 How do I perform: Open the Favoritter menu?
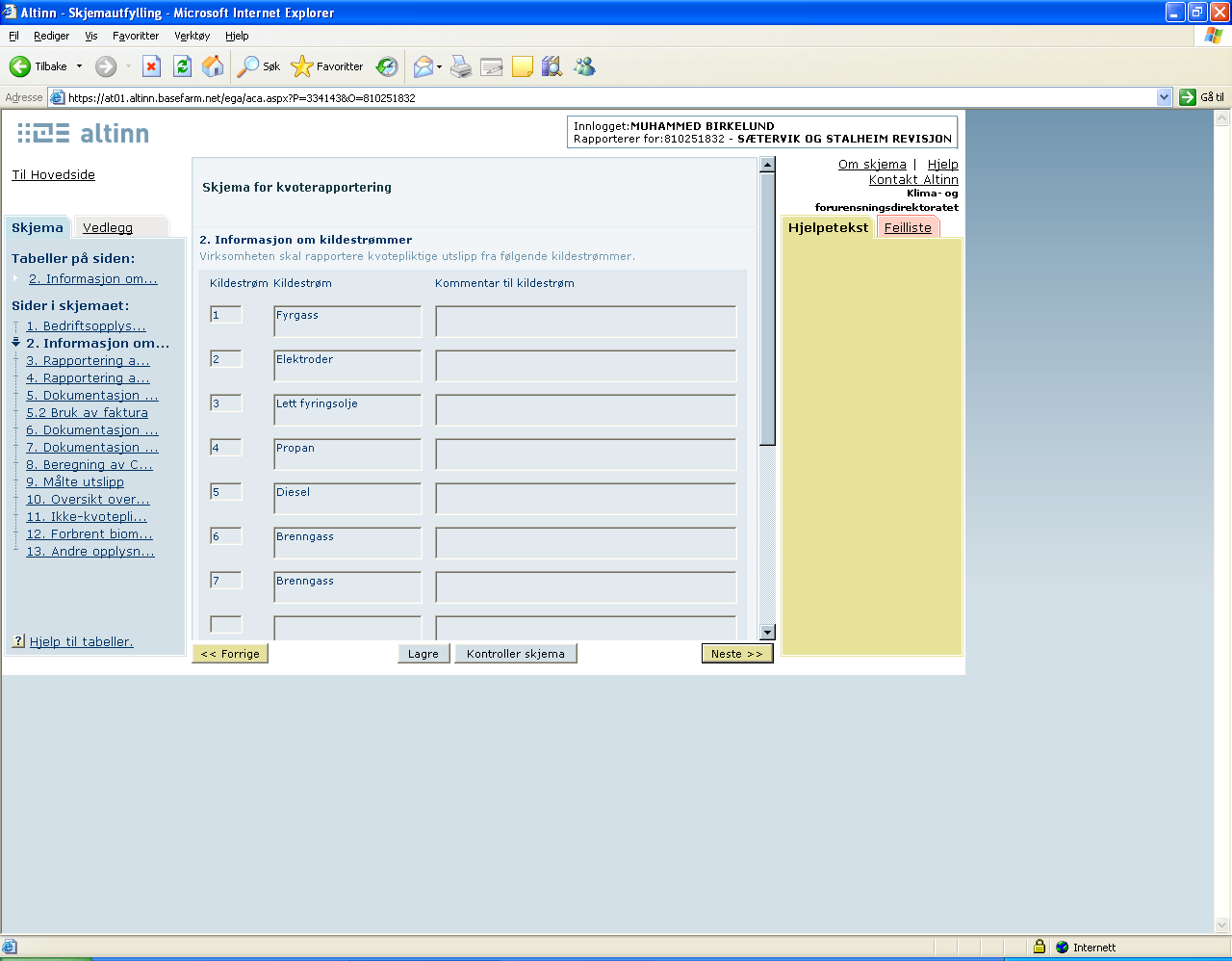click(x=136, y=36)
